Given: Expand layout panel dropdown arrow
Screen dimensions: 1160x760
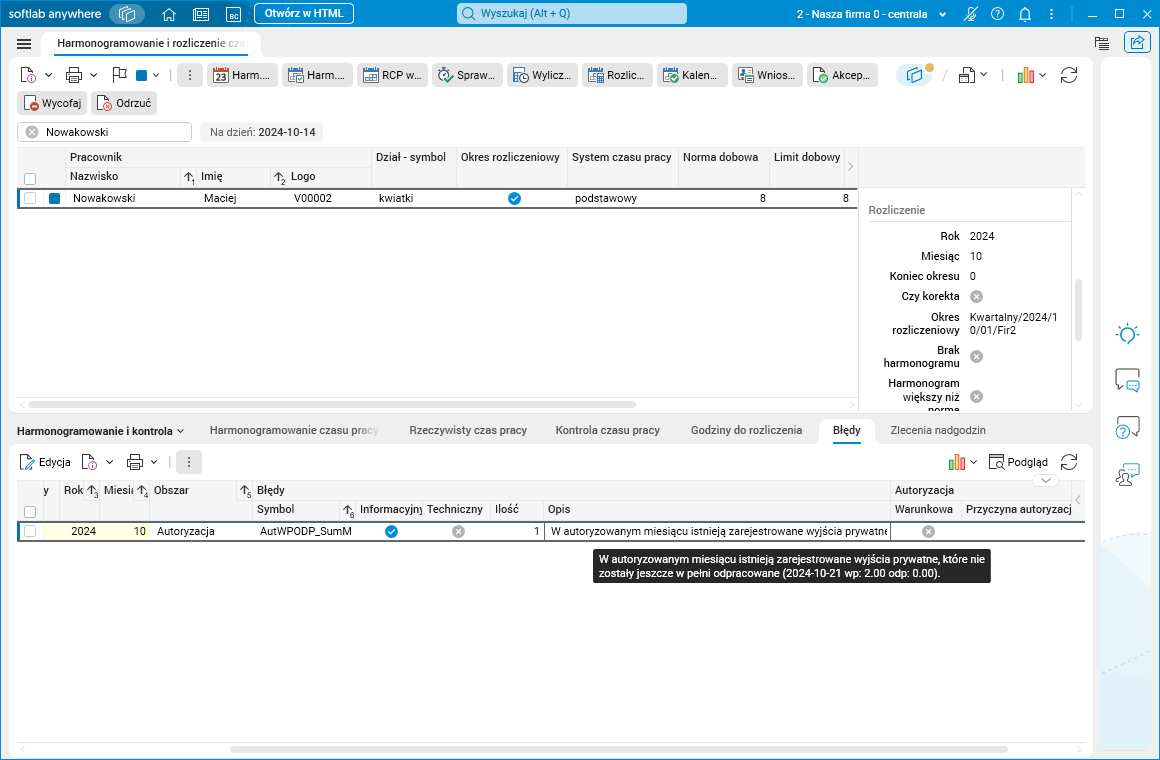Looking at the screenshot, I should pos(984,75).
